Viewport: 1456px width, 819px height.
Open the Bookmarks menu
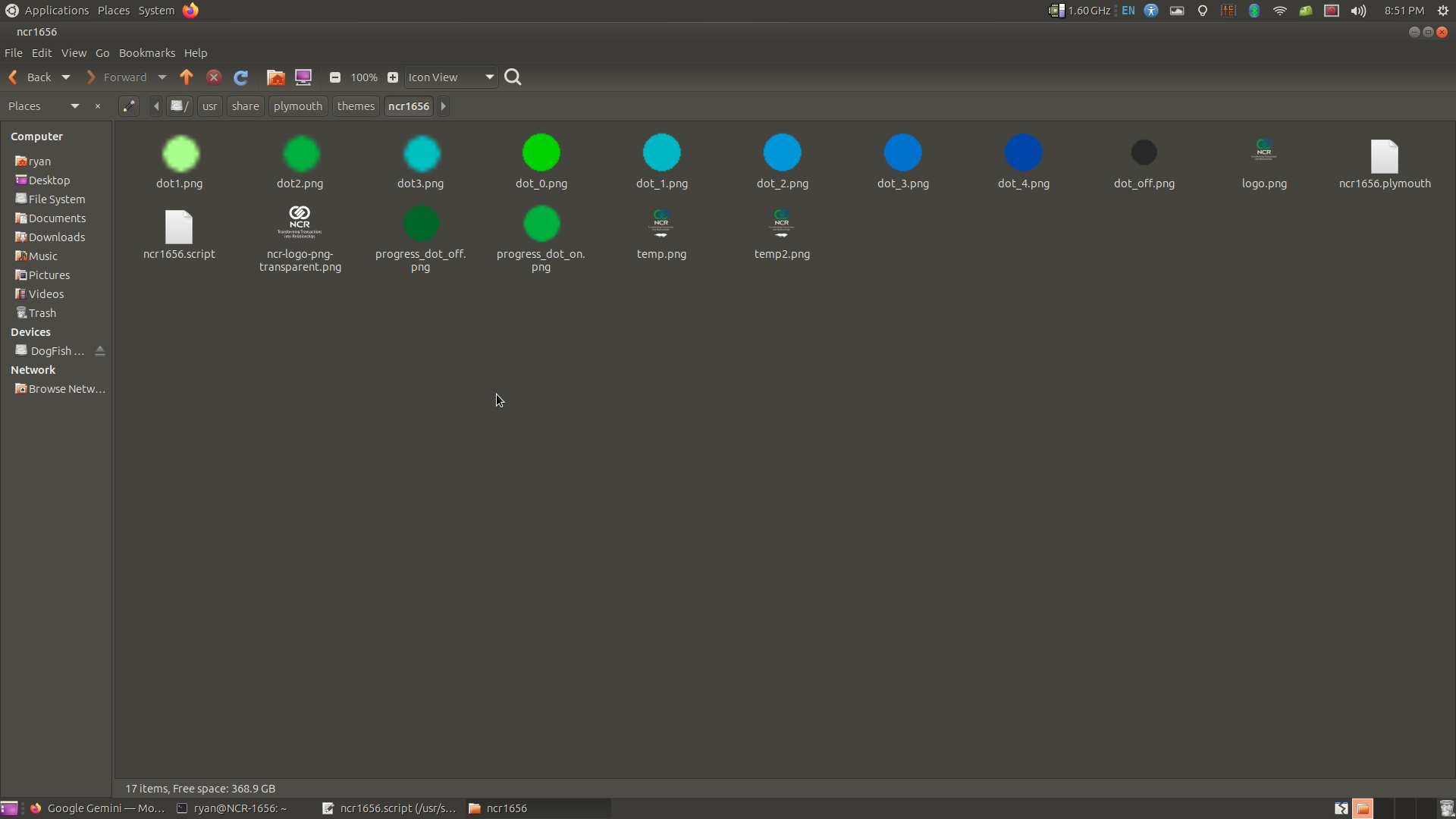146,53
